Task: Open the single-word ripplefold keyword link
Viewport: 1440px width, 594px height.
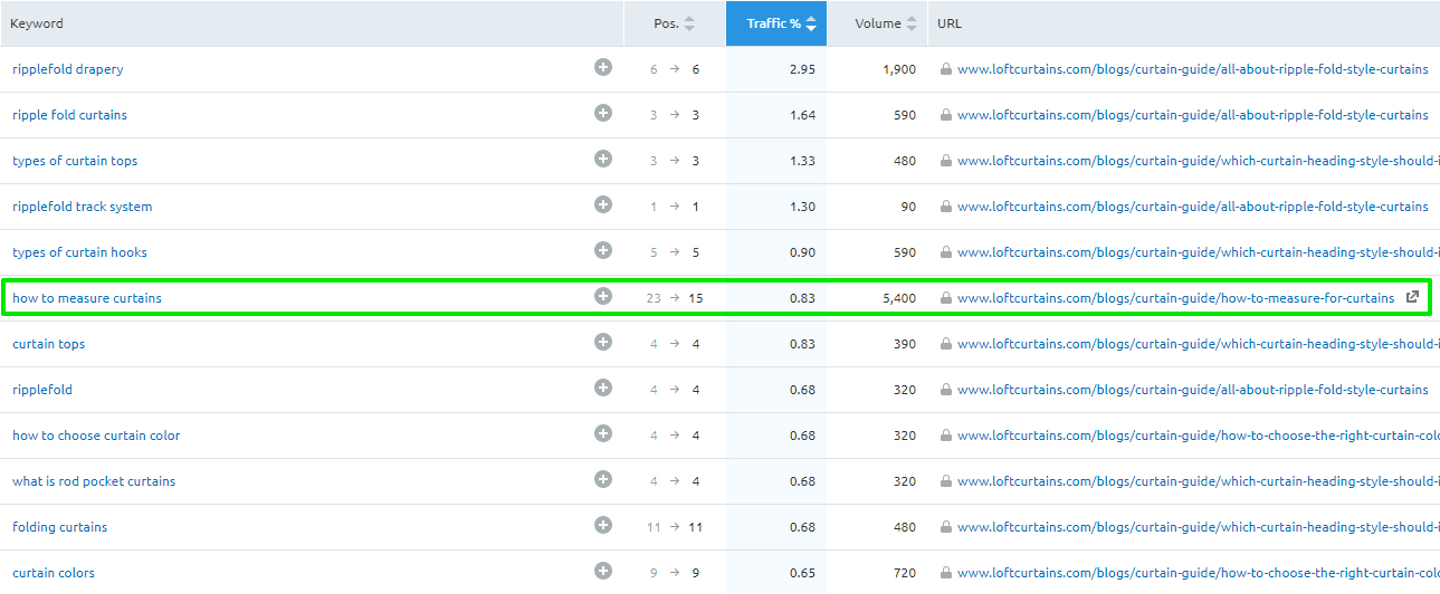Action: (42, 390)
